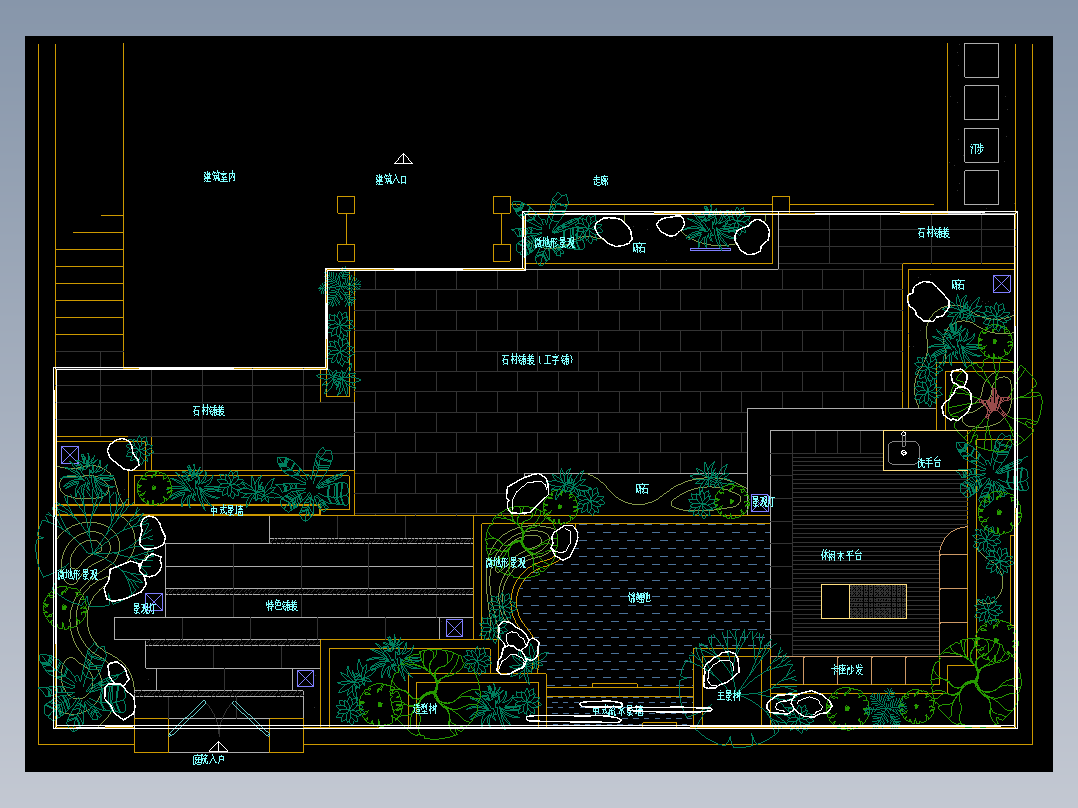Click the 主景树 label
The image size is (1078, 808).
coord(729,695)
